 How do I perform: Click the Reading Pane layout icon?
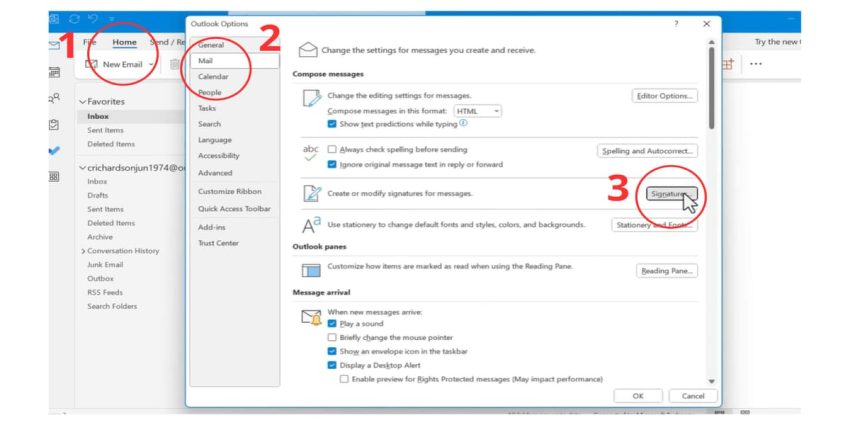coord(311,270)
